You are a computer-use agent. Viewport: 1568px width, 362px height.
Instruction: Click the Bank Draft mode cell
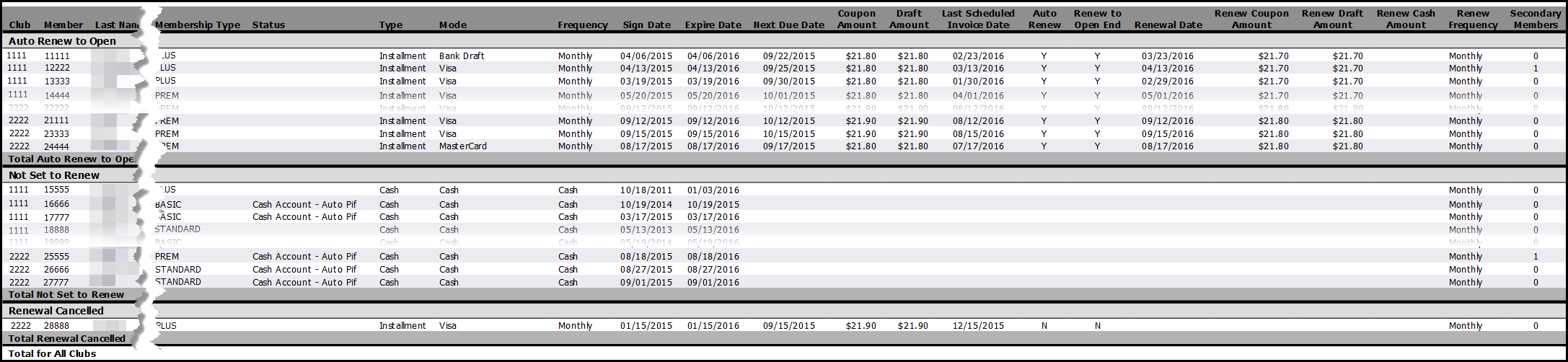tap(463, 56)
